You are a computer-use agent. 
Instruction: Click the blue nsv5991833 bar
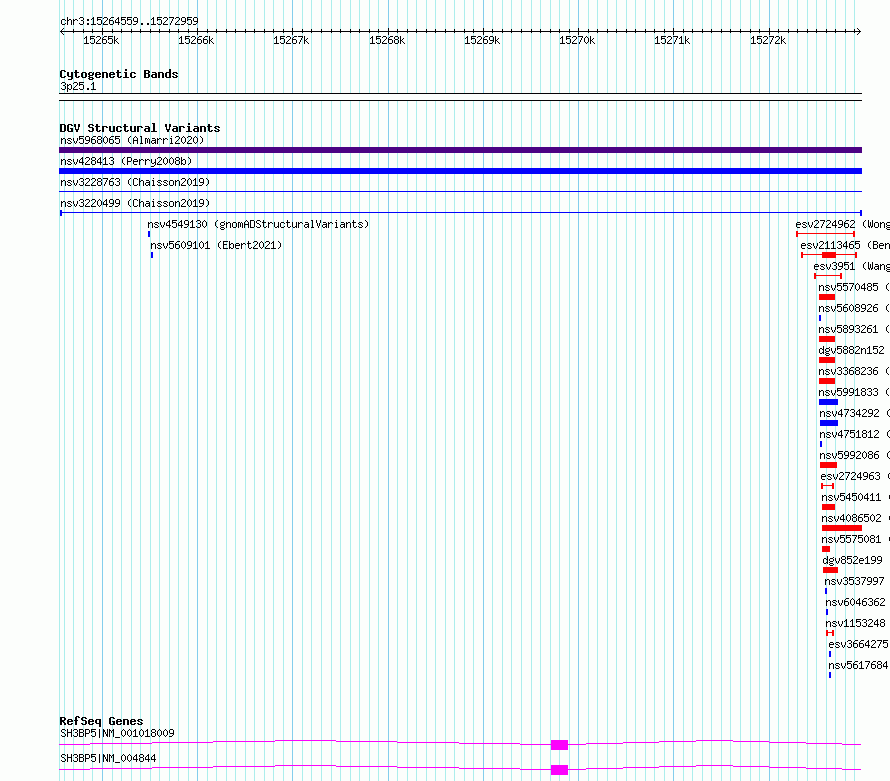point(828,402)
